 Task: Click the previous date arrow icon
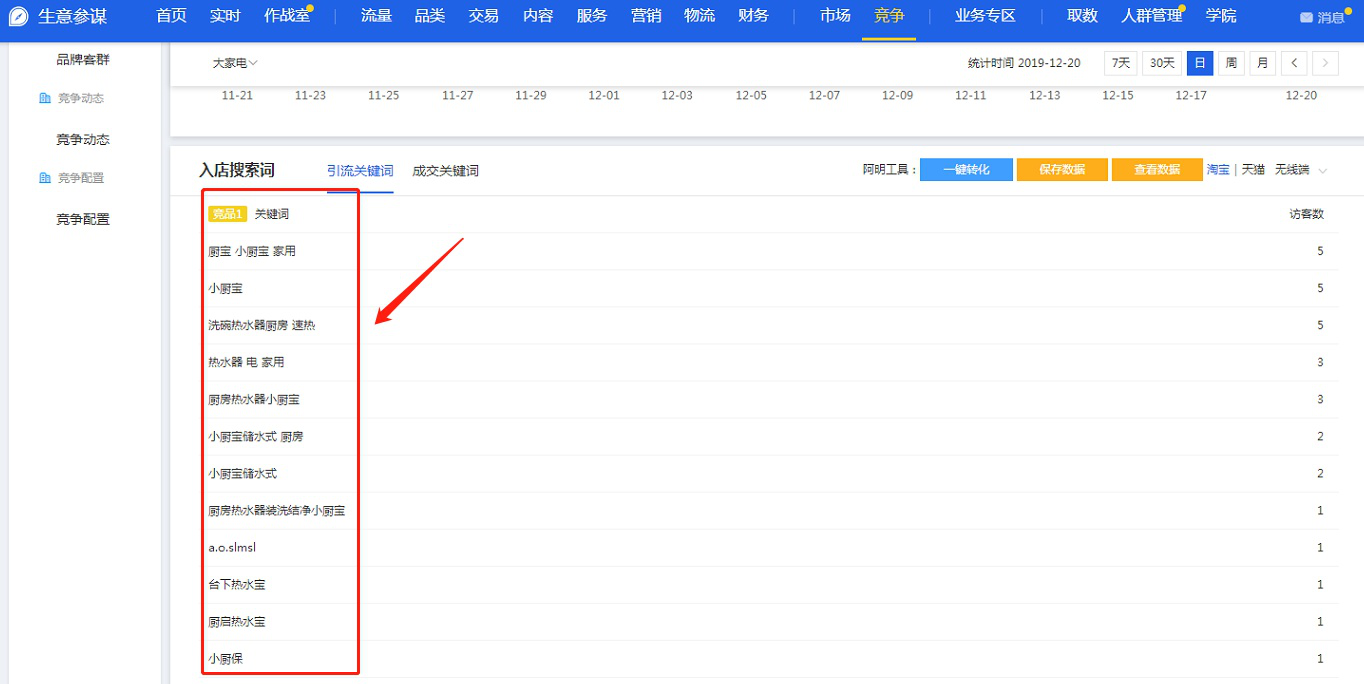point(1294,62)
